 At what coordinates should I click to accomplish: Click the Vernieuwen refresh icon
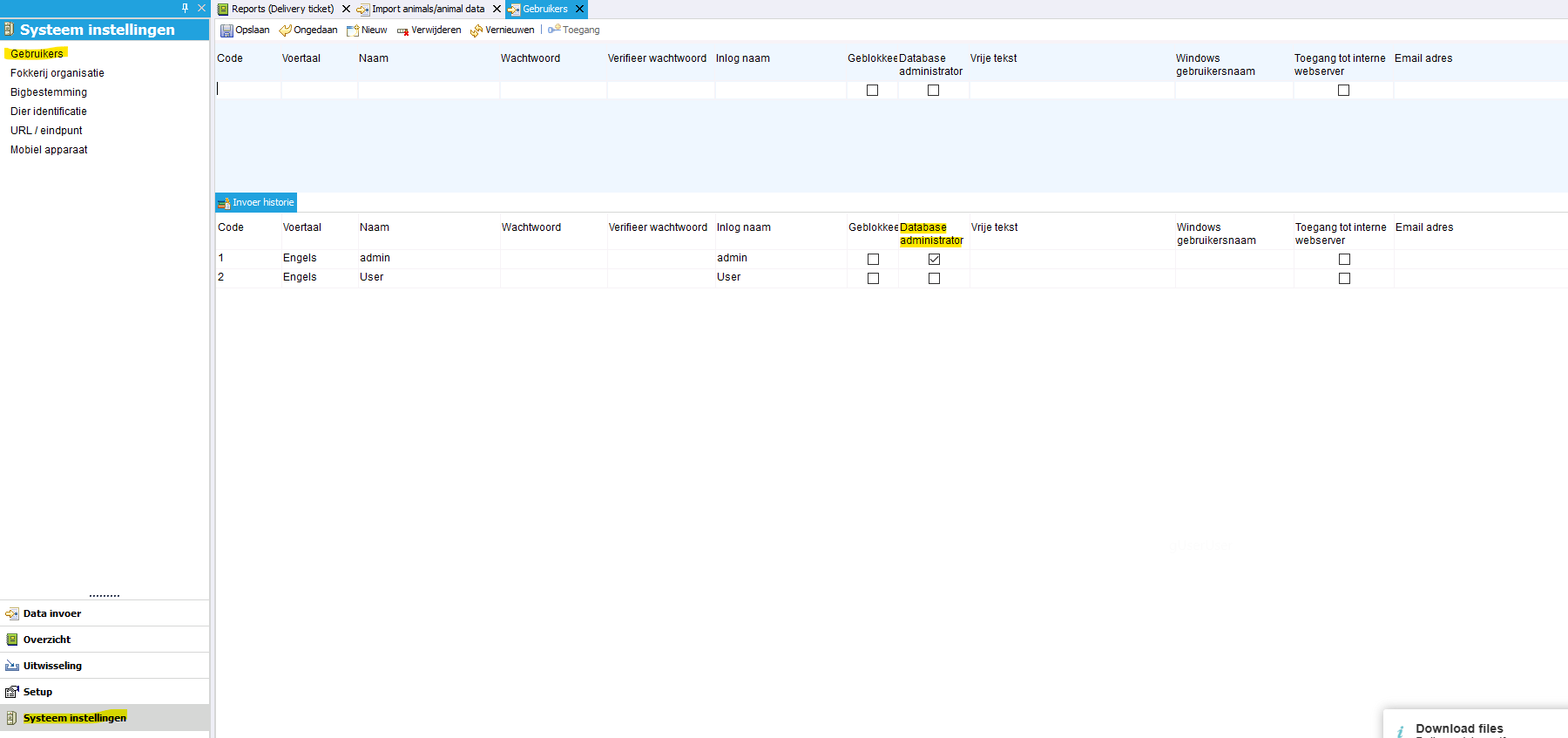click(476, 30)
